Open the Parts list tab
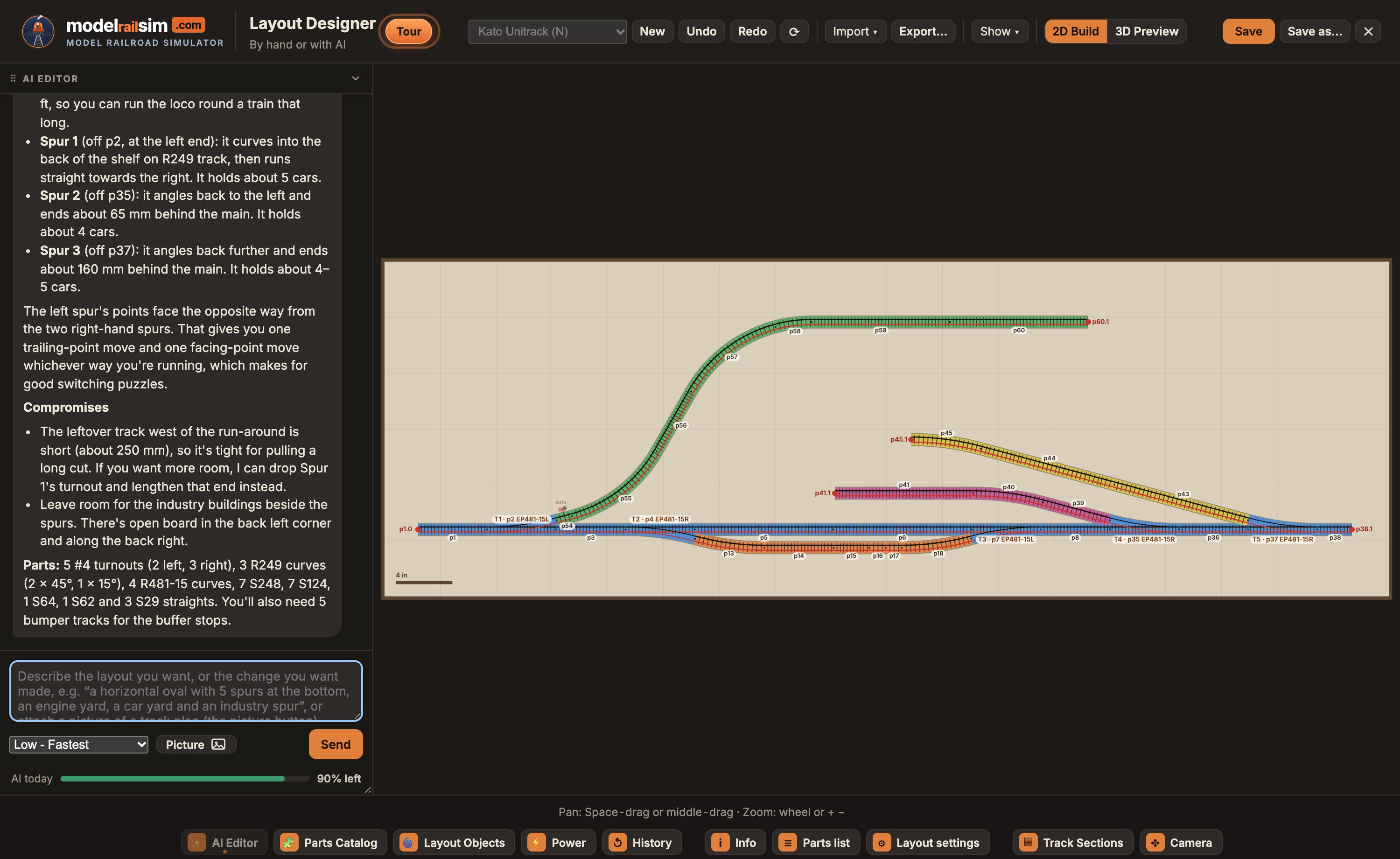Image resolution: width=1400 pixels, height=859 pixels. click(816, 842)
